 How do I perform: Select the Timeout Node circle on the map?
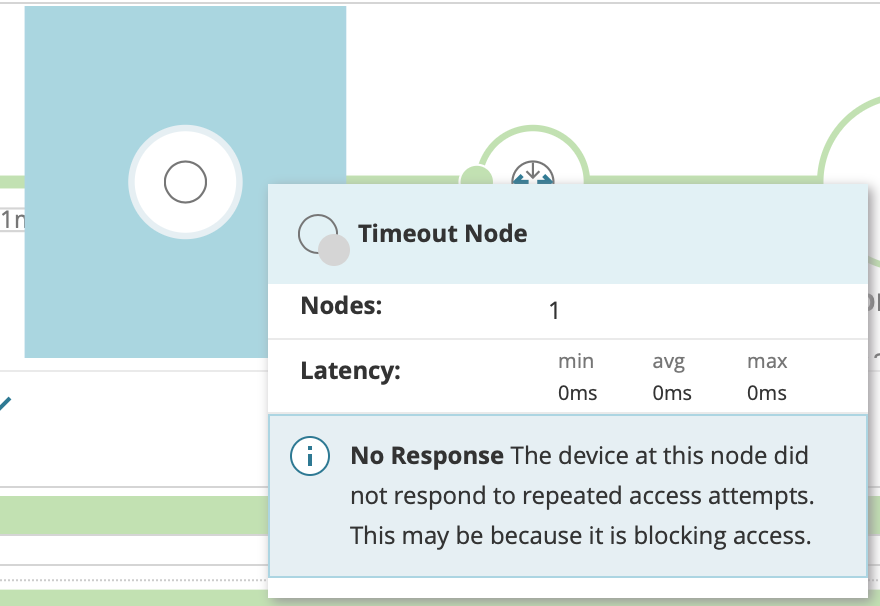185,182
